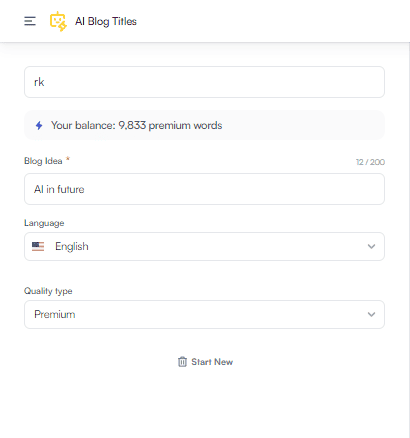Open the hamburger sidebar menu
The width and height of the screenshot is (410, 438).
(30, 21)
